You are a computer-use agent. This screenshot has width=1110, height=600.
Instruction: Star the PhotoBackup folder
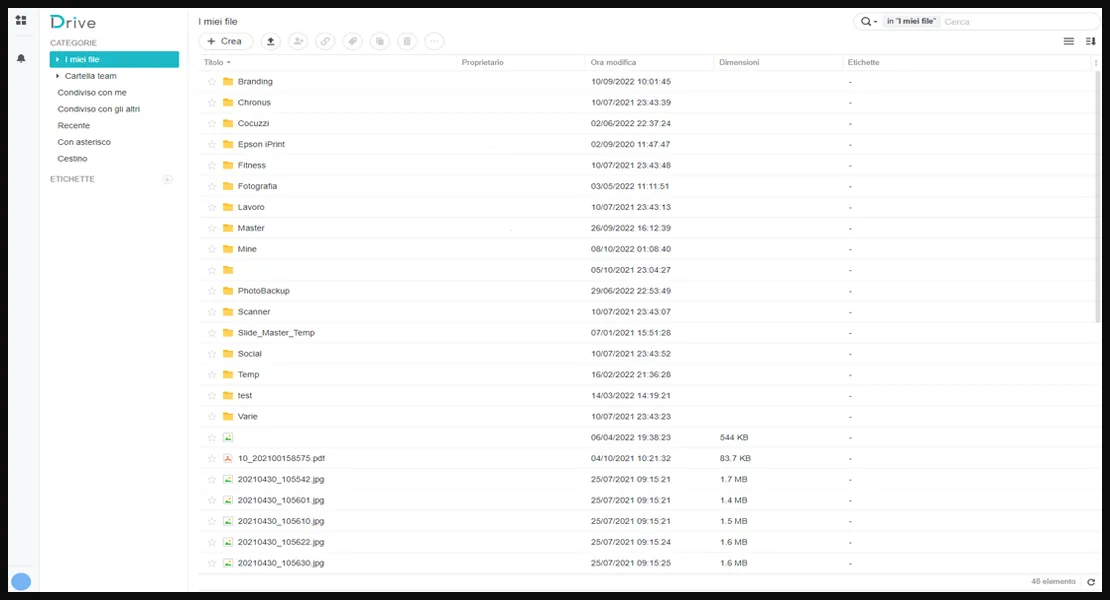pyautogui.click(x=212, y=291)
